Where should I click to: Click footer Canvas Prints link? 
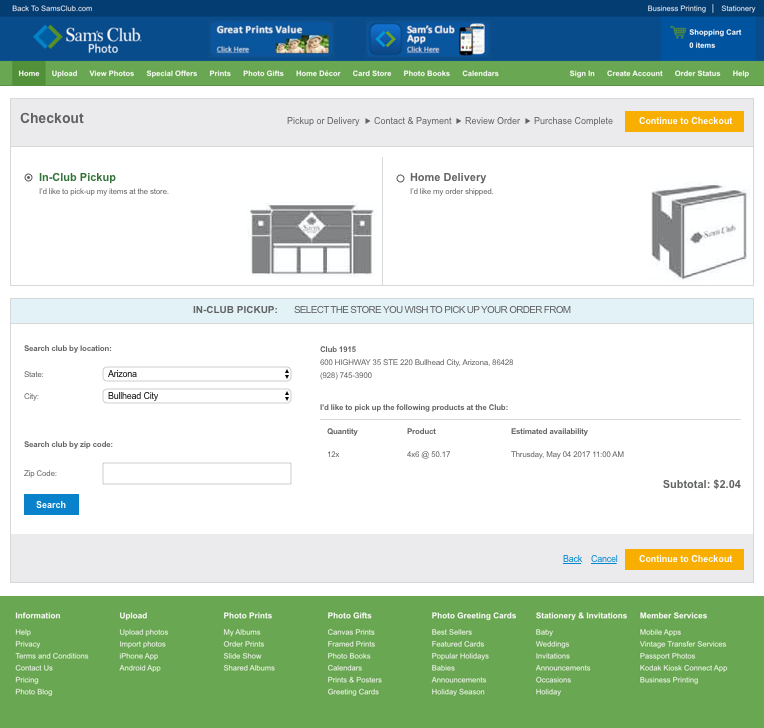[351, 632]
